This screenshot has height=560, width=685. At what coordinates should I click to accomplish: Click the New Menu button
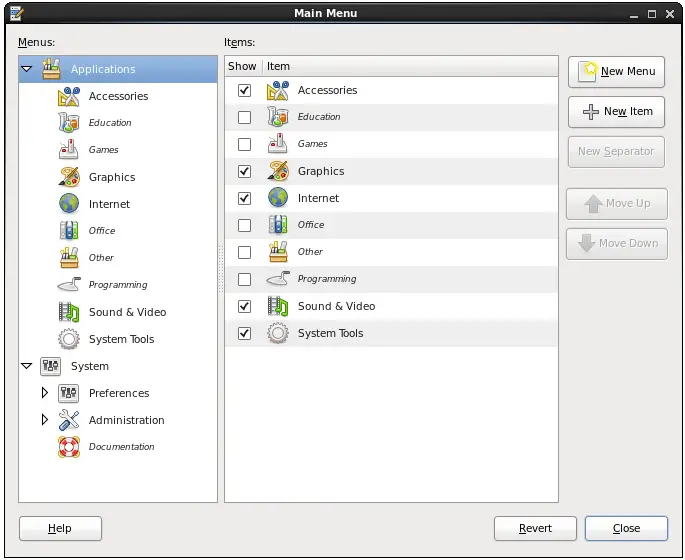[617, 72]
